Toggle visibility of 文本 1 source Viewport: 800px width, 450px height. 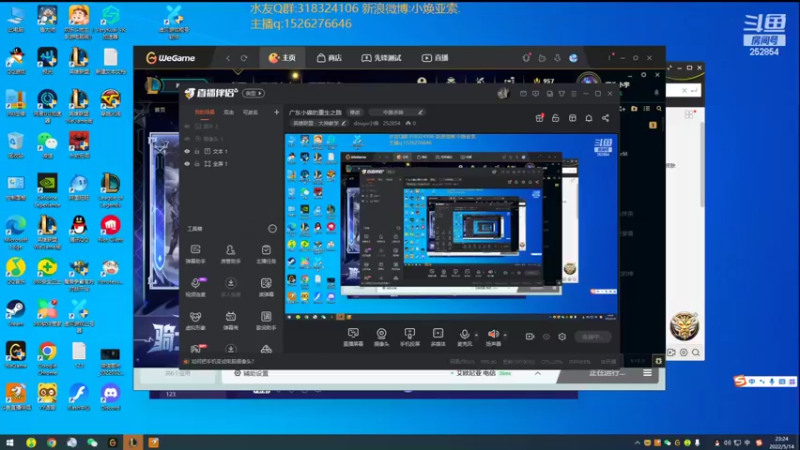187,152
